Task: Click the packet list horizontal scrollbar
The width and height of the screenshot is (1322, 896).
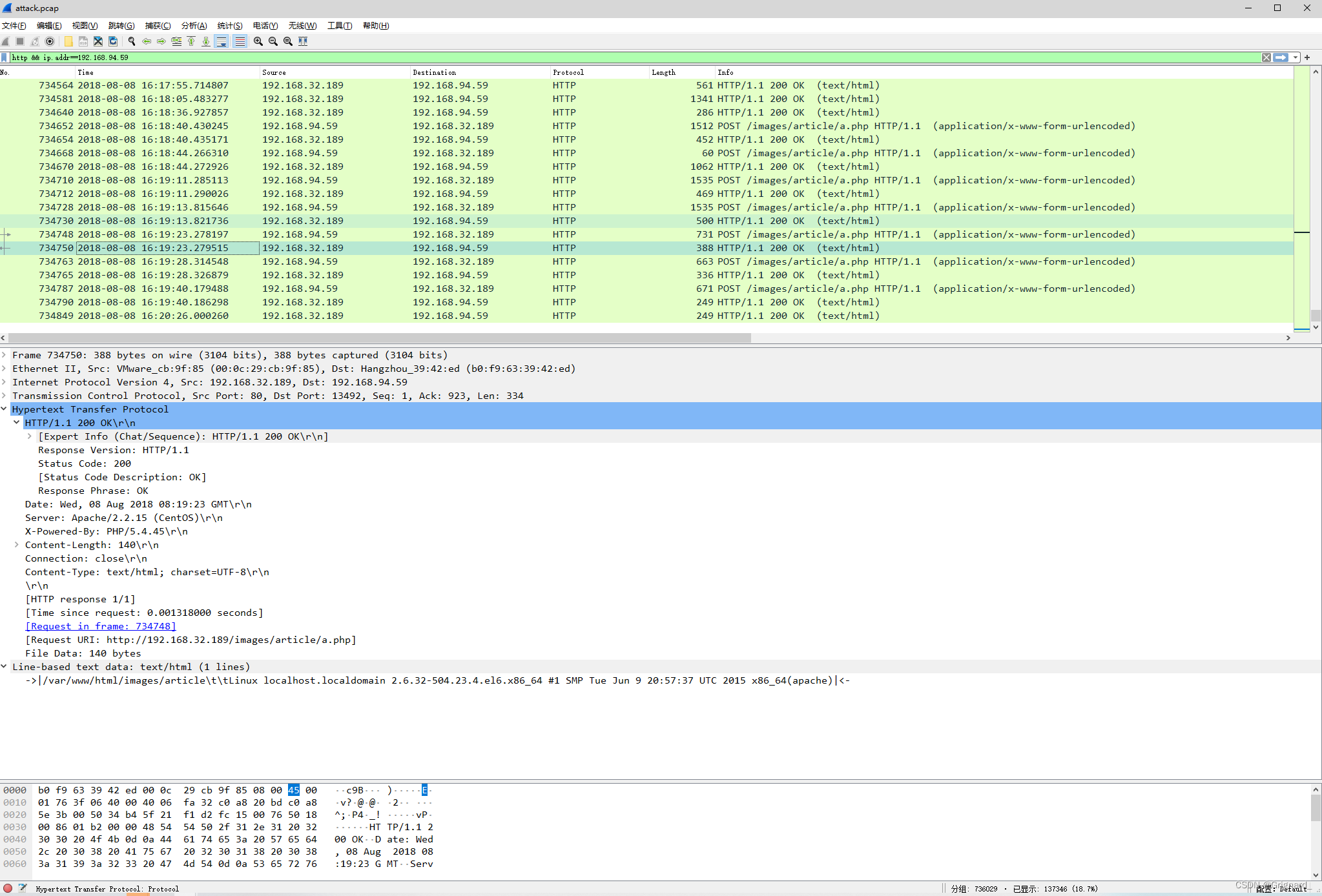Action: [379, 338]
